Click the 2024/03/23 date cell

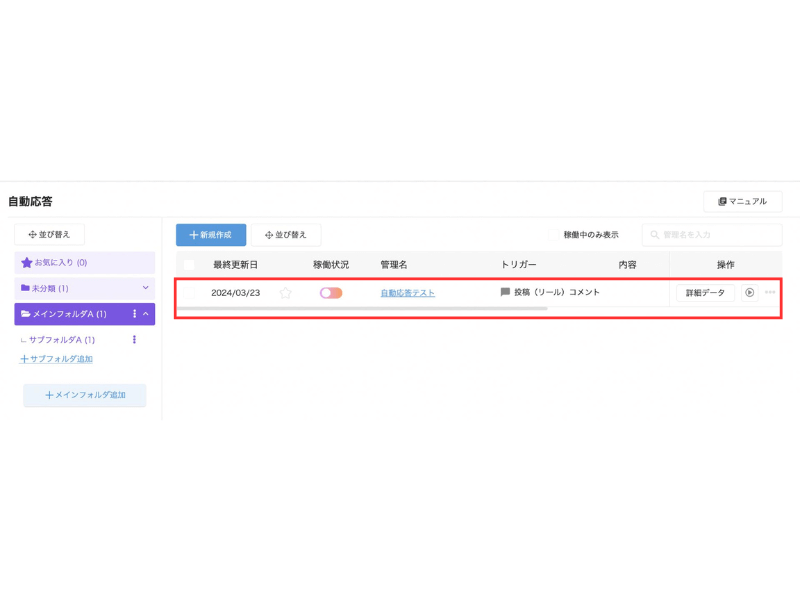(236, 293)
